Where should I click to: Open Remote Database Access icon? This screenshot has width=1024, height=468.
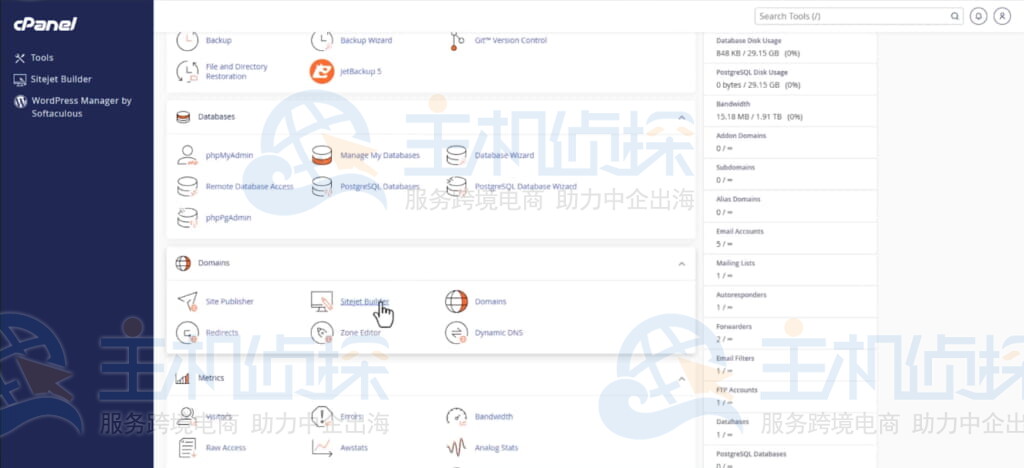tap(187, 187)
